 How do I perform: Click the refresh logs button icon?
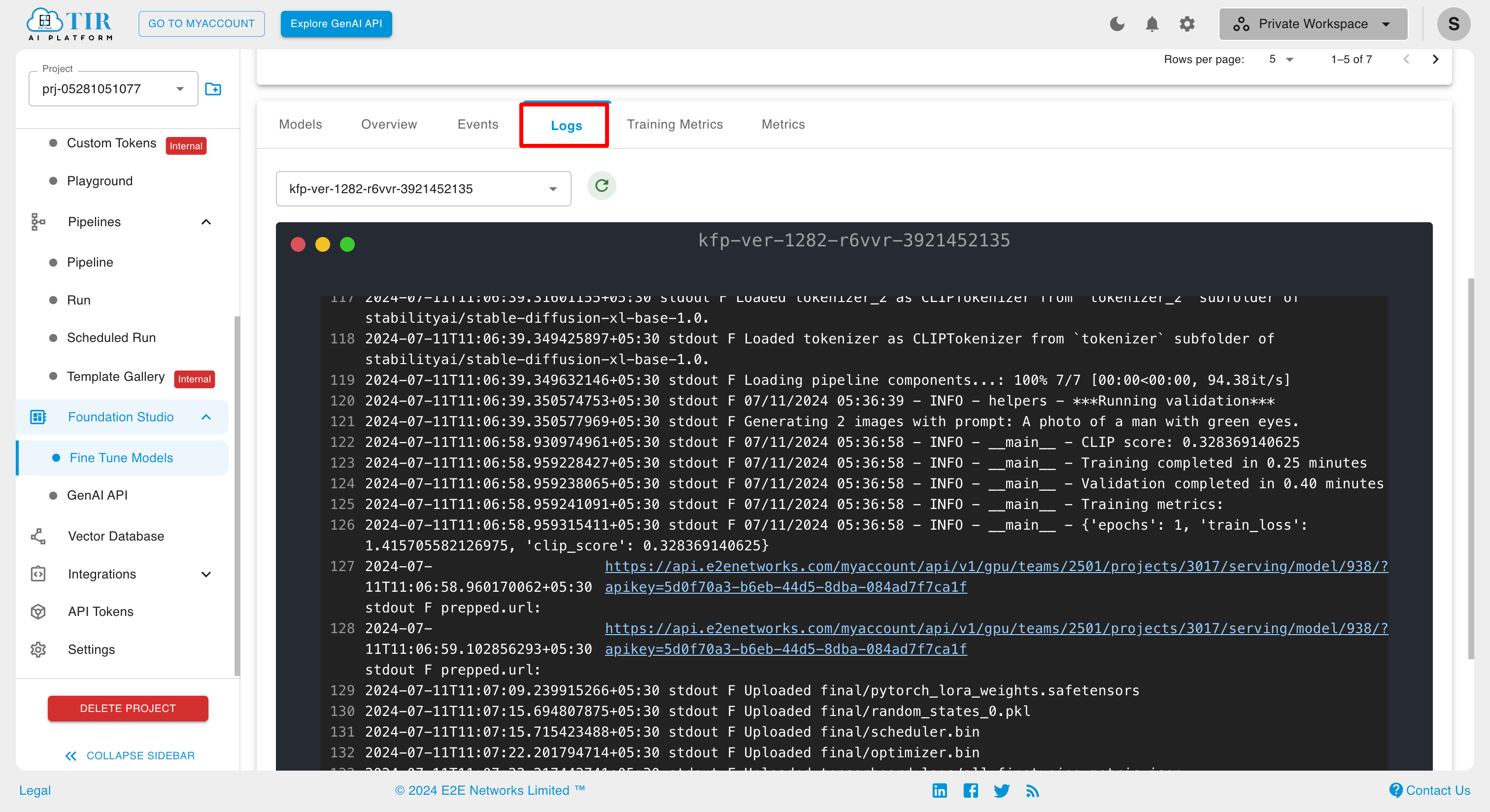[x=602, y=187]
